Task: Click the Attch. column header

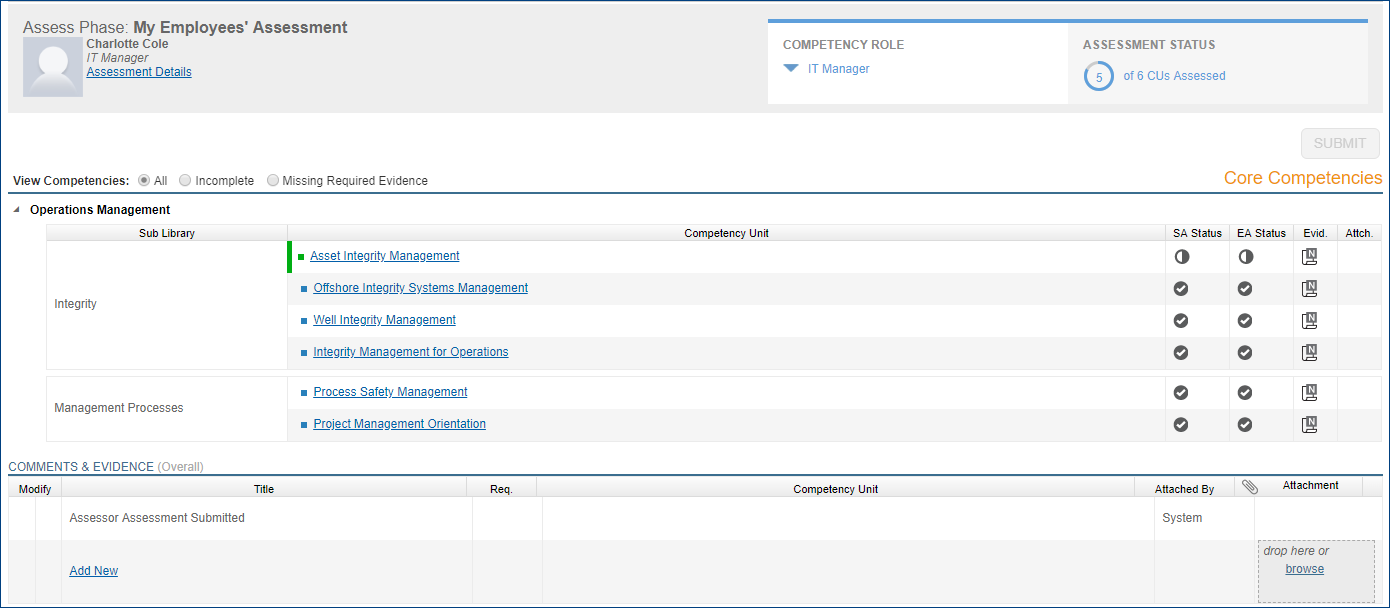Action: click(1359, 233)
